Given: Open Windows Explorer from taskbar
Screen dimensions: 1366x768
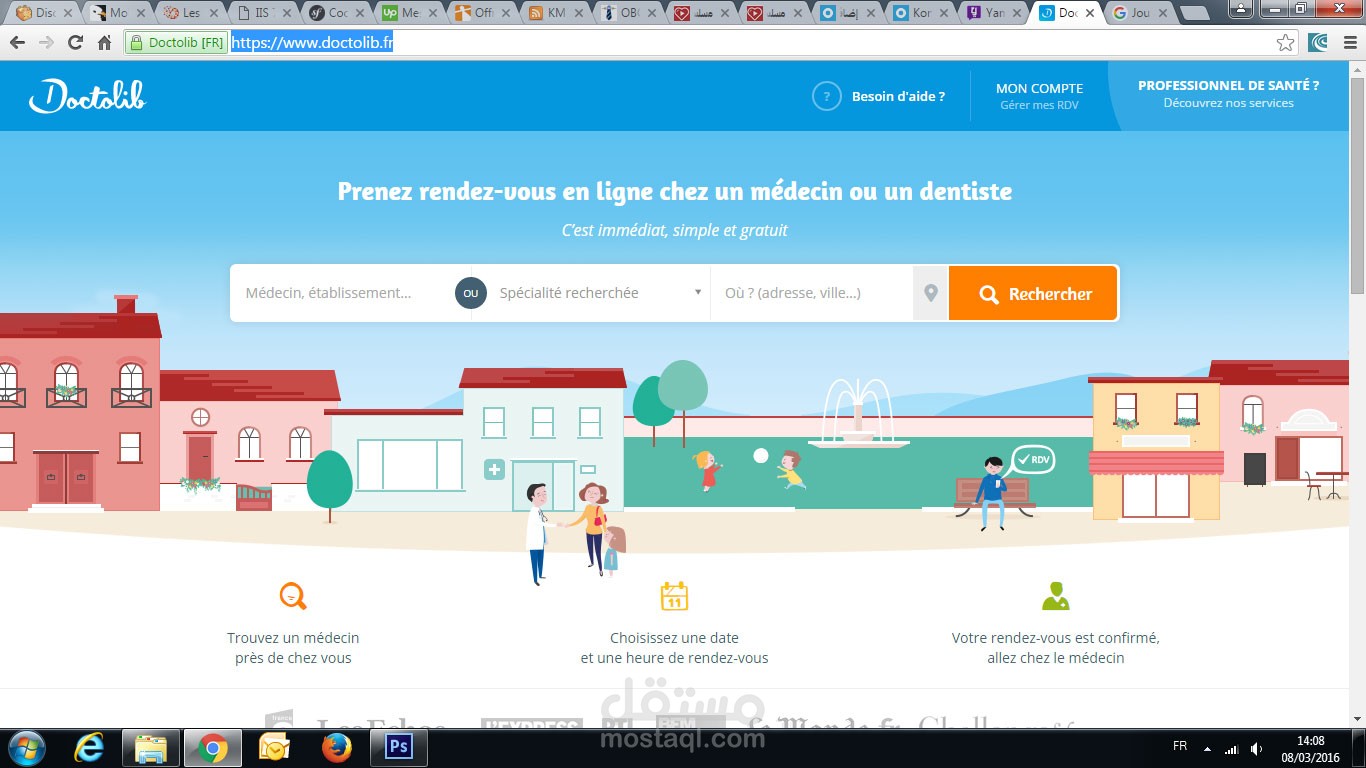Looking at the screenshot, I should pos(150,748).
